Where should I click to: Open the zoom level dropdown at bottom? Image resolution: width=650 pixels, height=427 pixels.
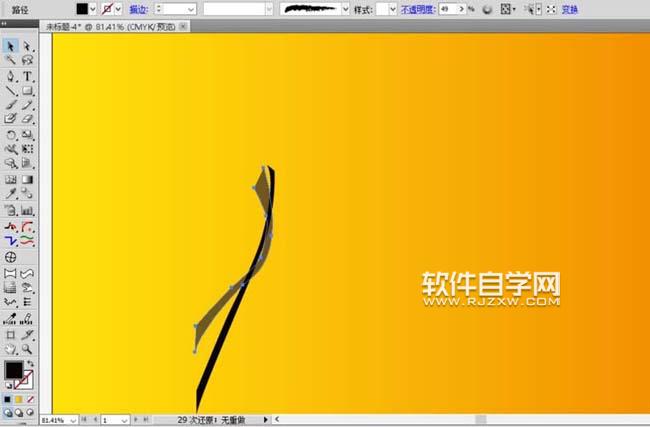point(73,420)
